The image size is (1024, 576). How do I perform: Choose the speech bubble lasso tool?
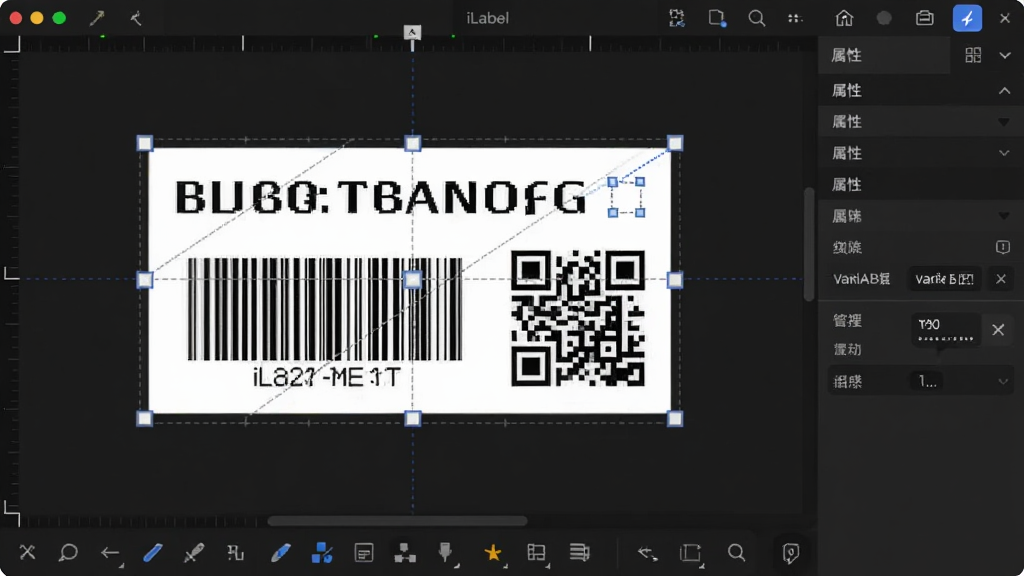(68, 552)
